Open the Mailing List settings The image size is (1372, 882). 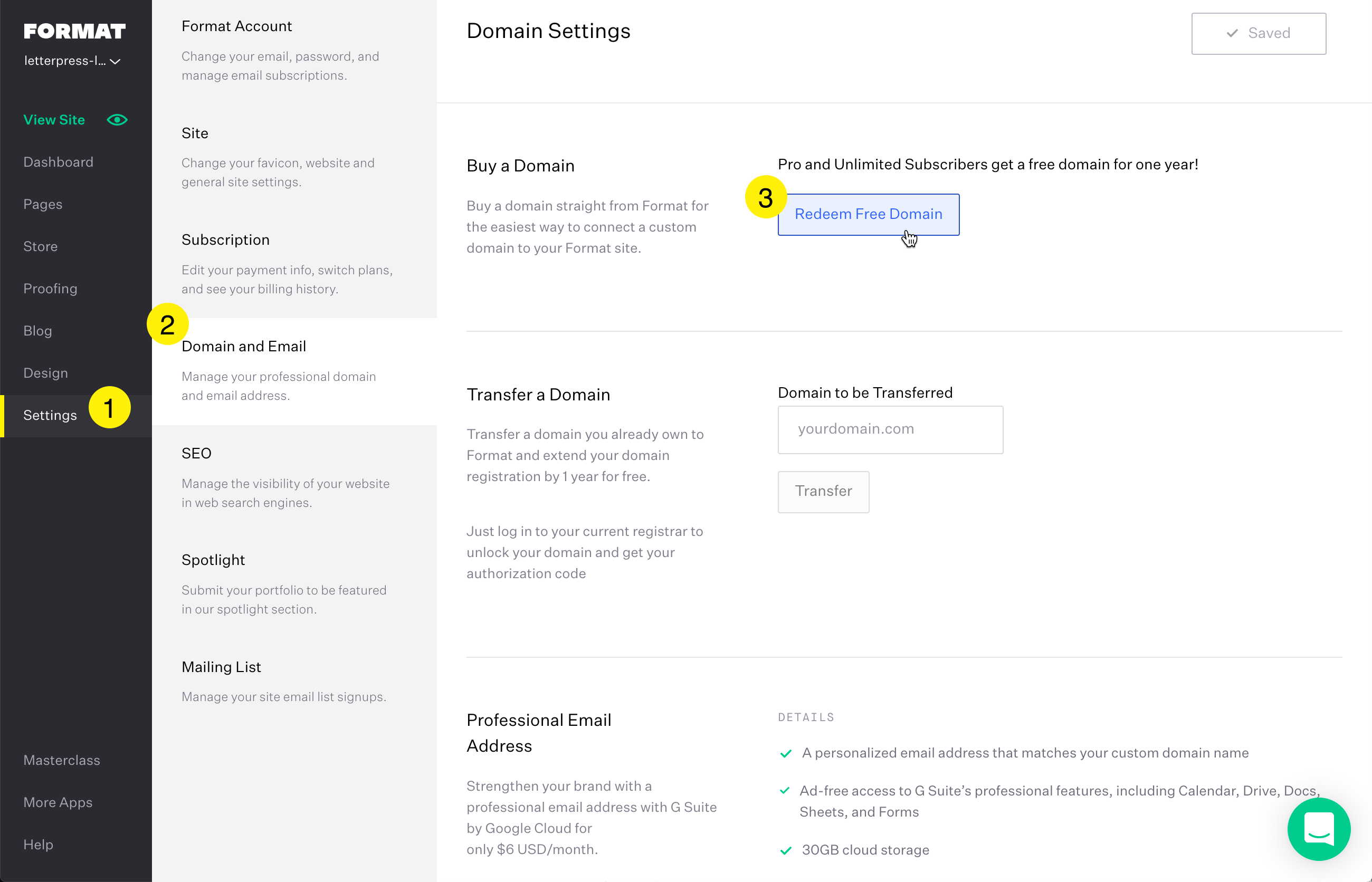pyautogui.click(x=221, y=667)
